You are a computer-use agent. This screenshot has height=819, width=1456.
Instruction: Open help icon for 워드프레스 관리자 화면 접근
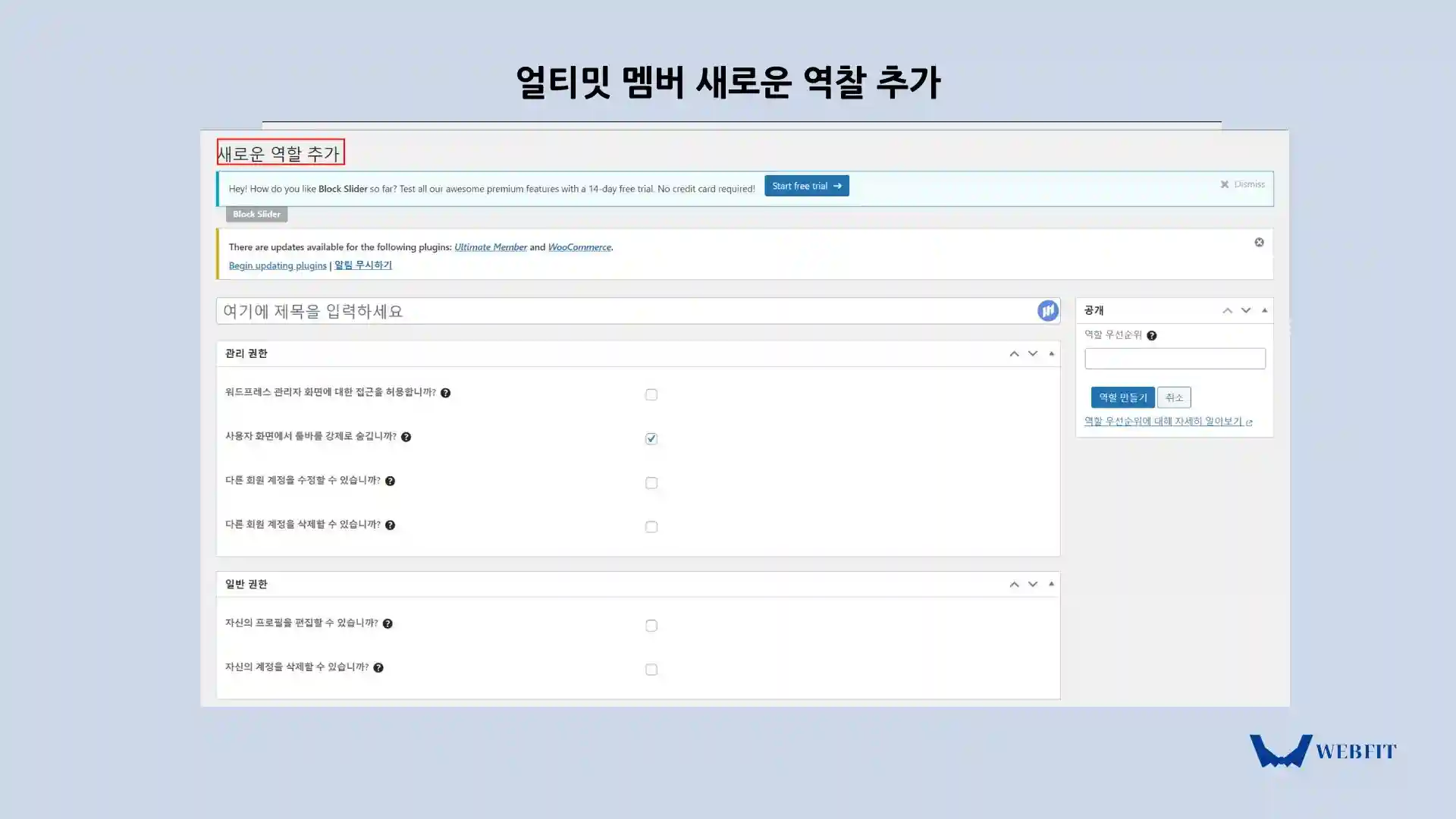[x=445, y=393]
